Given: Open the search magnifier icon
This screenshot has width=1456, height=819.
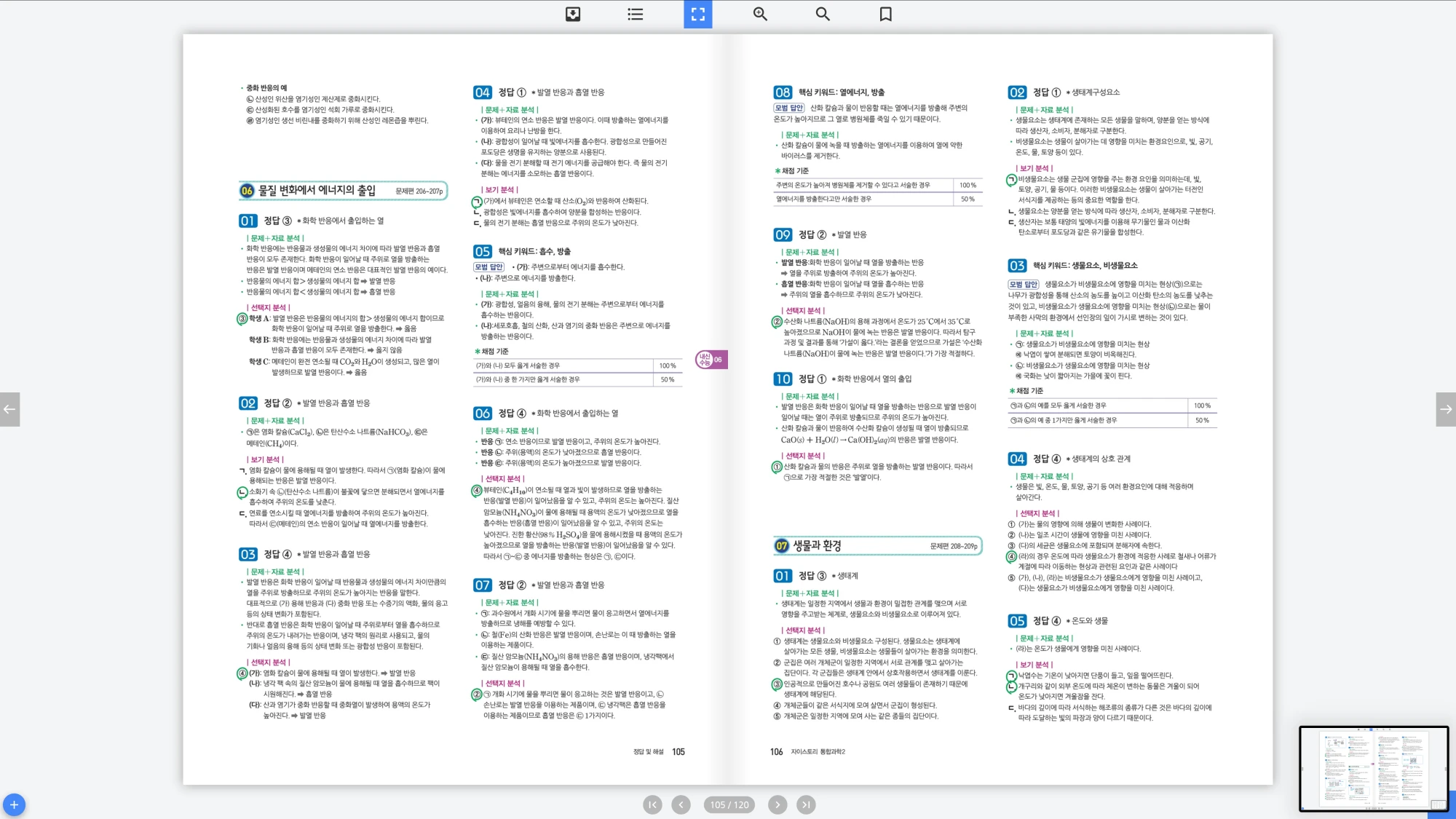Looking at the screenshot, I should [x=823, y=14].
